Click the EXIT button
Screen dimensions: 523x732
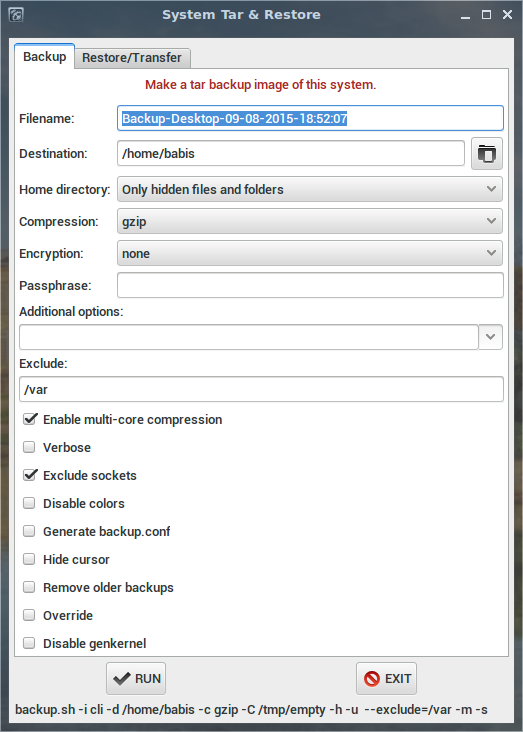click(x=386, y=678)
